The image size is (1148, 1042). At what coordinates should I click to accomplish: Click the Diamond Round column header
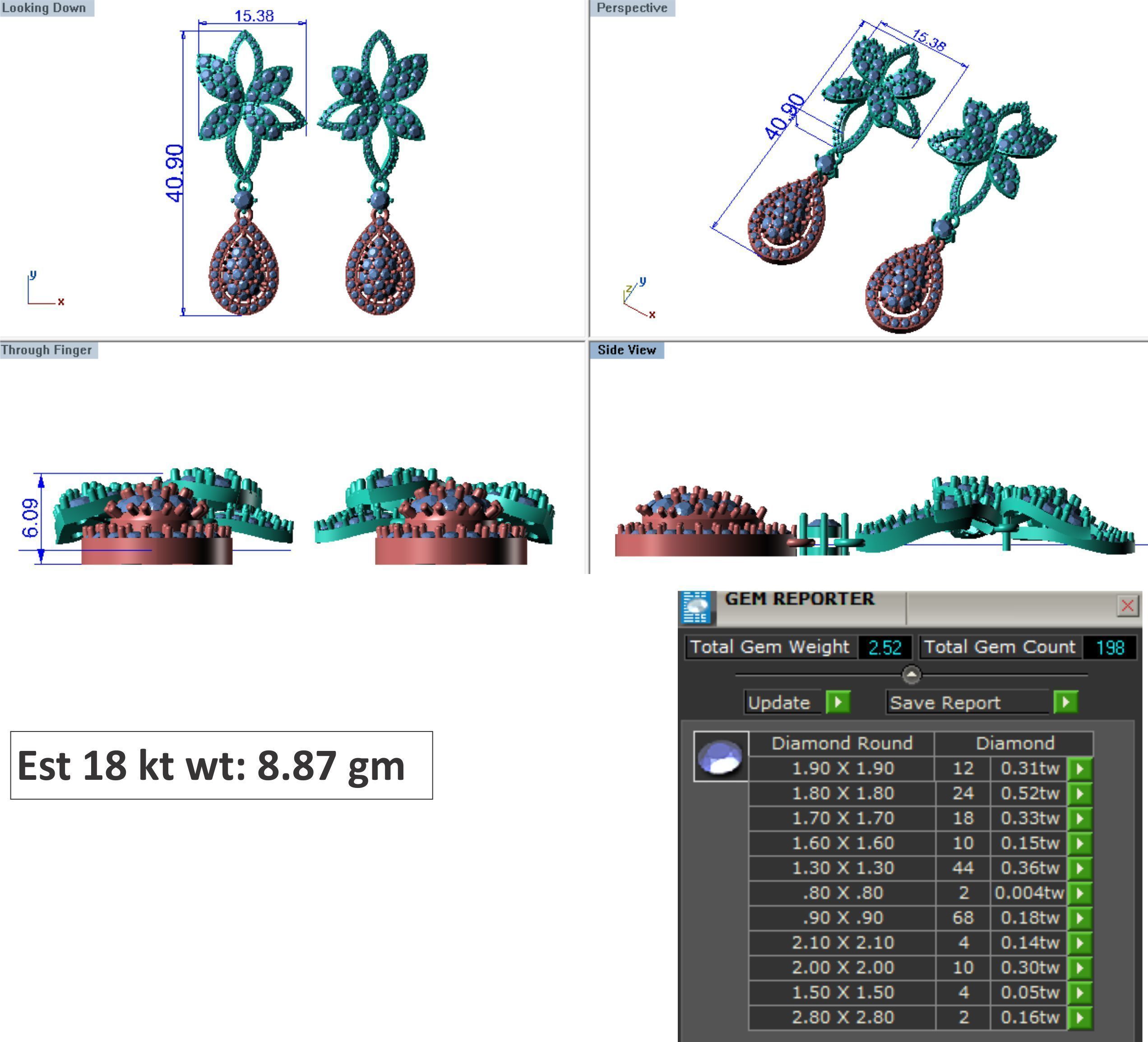[x=842, y=744]
